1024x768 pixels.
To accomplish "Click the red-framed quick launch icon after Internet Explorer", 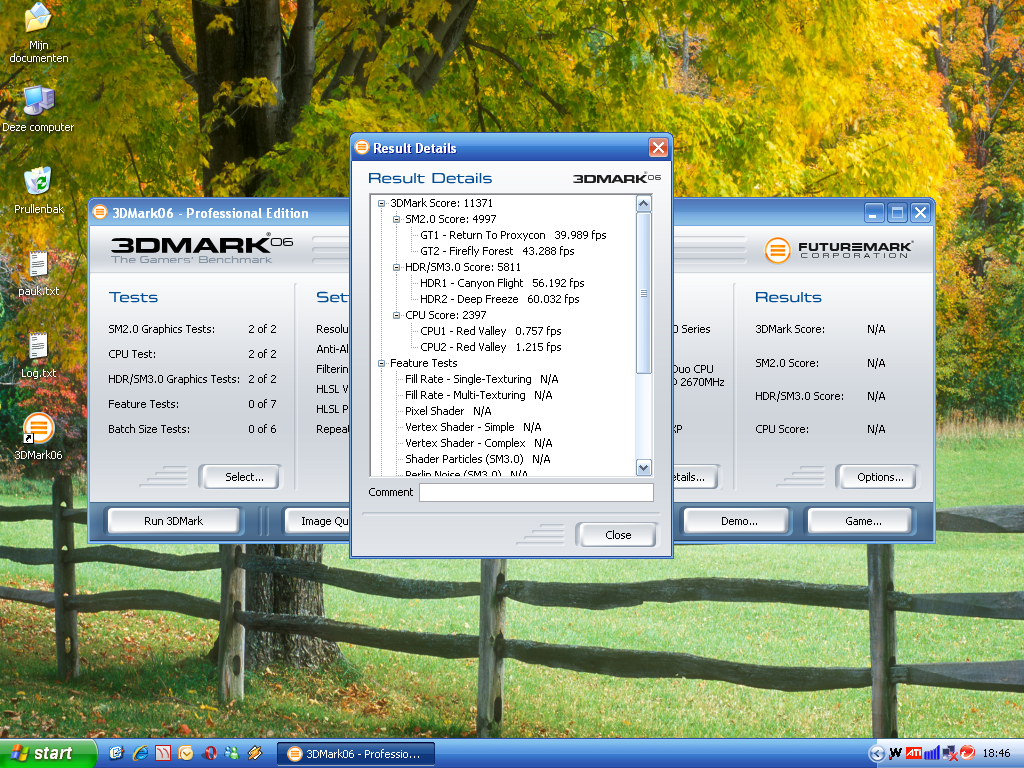I will pyautogui.click(x=163, y=754).
